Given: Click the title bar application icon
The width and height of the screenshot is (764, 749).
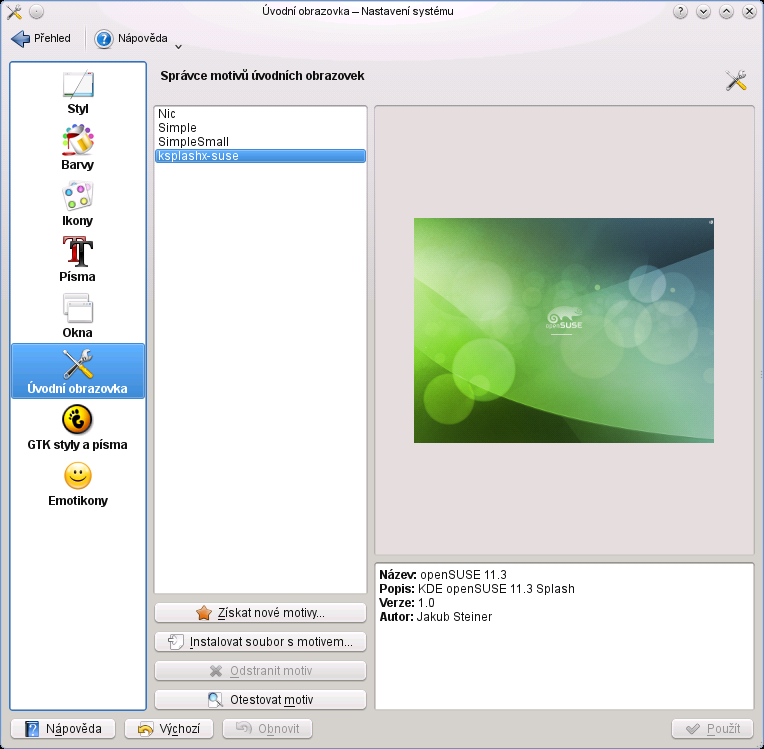Looking at the screenshot, I should (14, 11).
